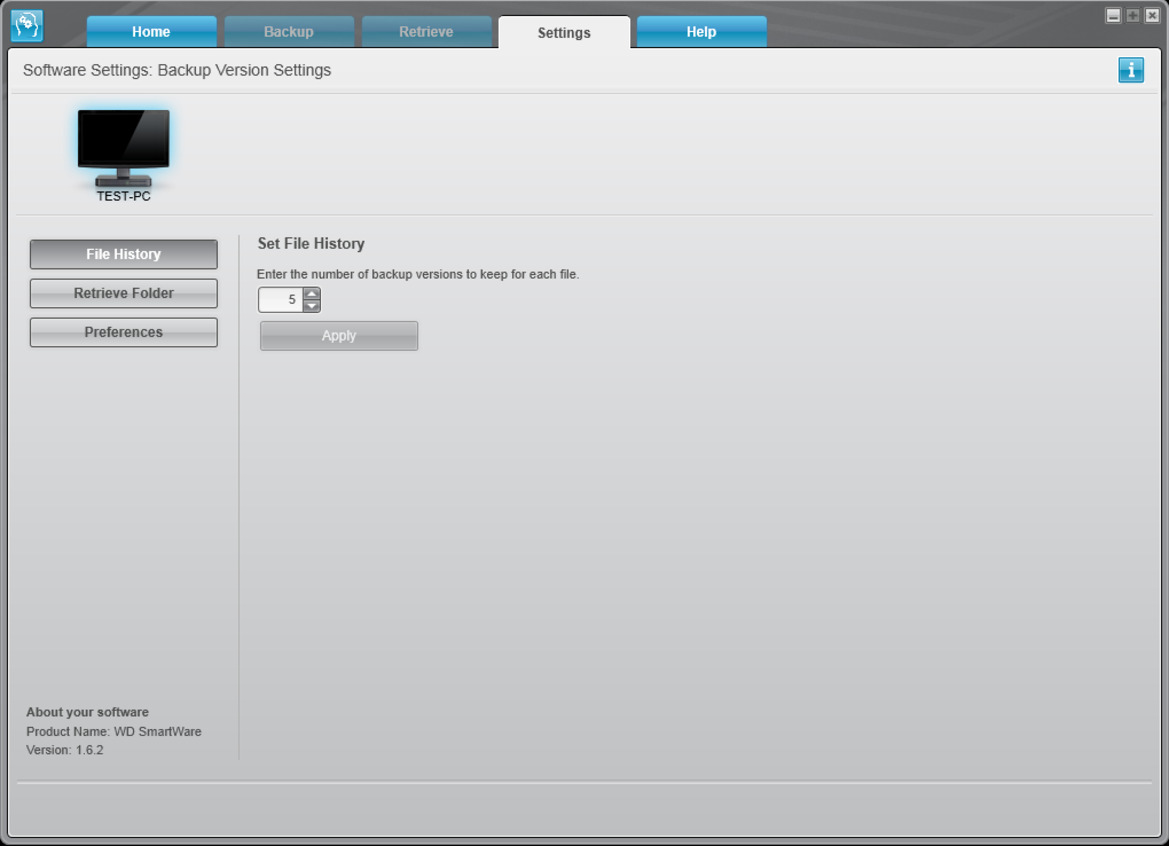Click 'Product Name: WD SmartWare' text
The image size is (1169, 846).
(x=113, y=731)
